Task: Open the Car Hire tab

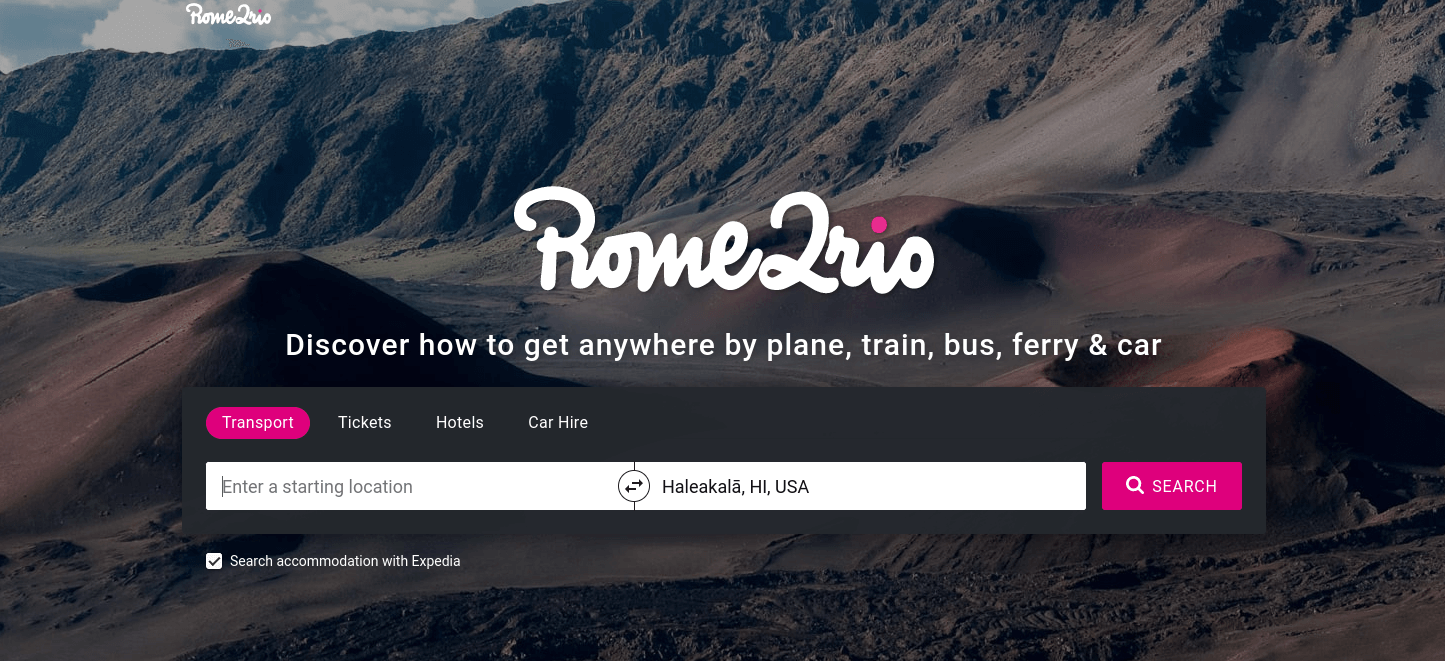Action: click(x=558, y=423)
